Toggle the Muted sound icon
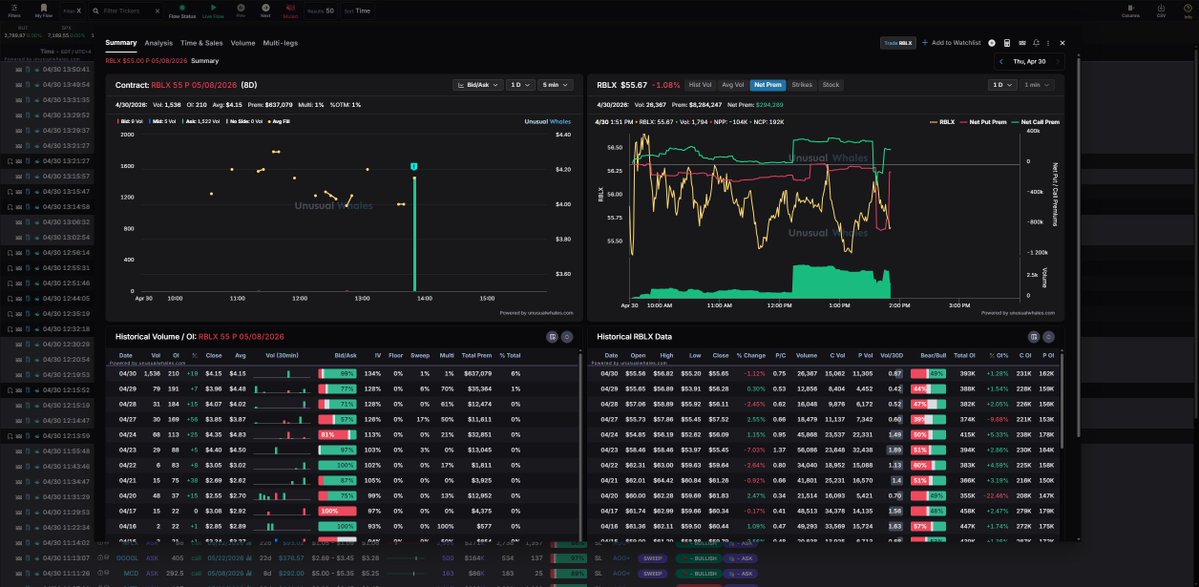The height and width of the screenshot is (587, 1199). click(291, 8)
